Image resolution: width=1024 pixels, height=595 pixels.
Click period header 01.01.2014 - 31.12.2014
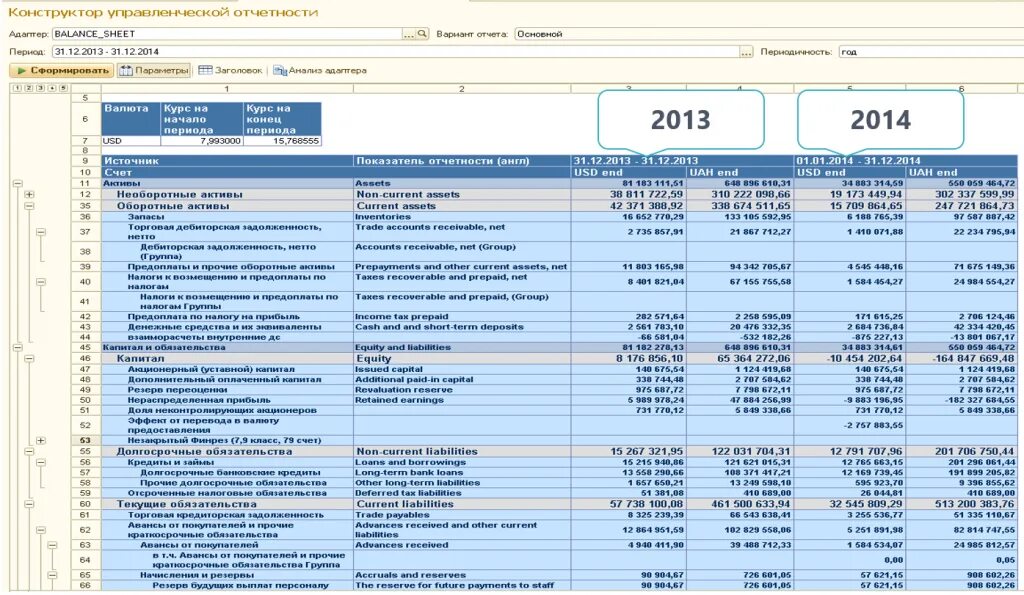click(905, 161)
